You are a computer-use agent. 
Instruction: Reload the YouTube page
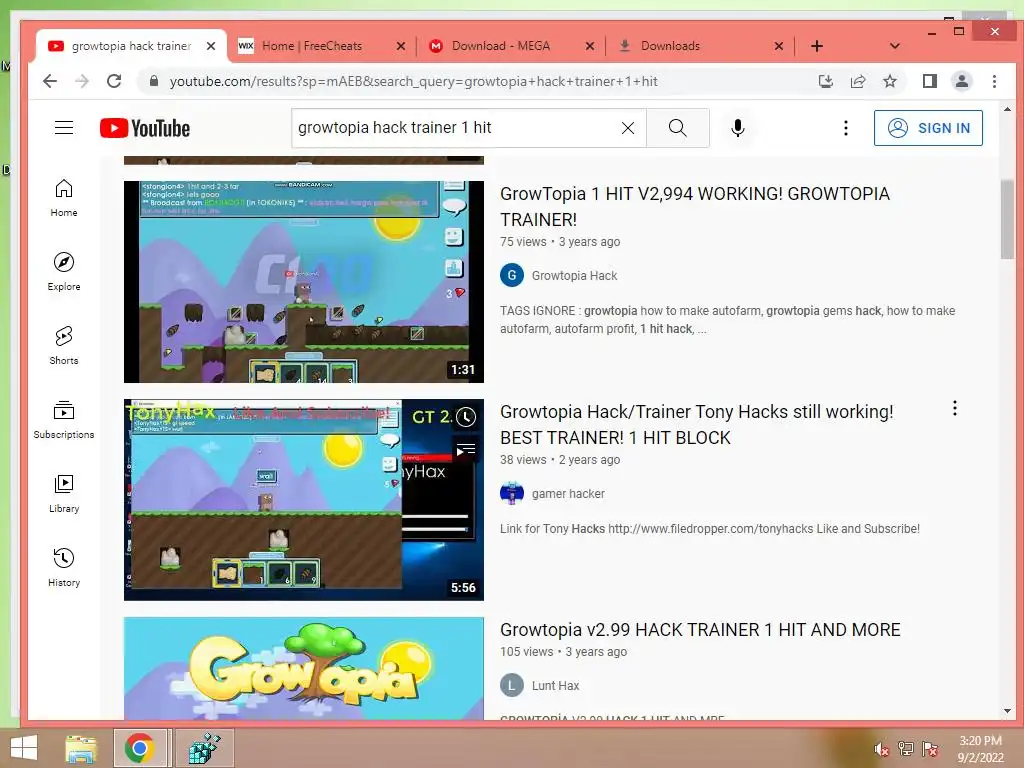[x=114, y=81]
